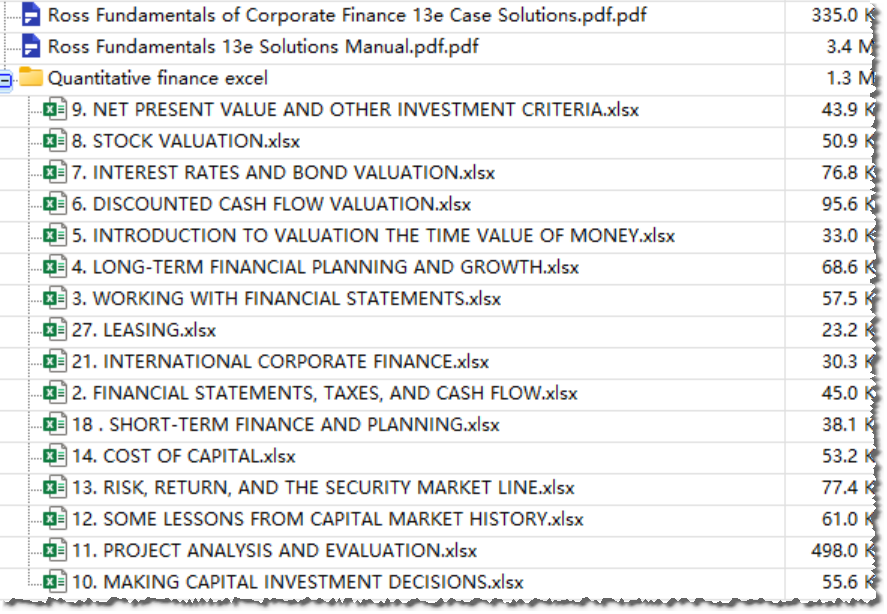The height and width of the screenshot is (614, 887).
Task: Select Ross Fundamentals Case Solutions PDF file name
Action: 347,15
